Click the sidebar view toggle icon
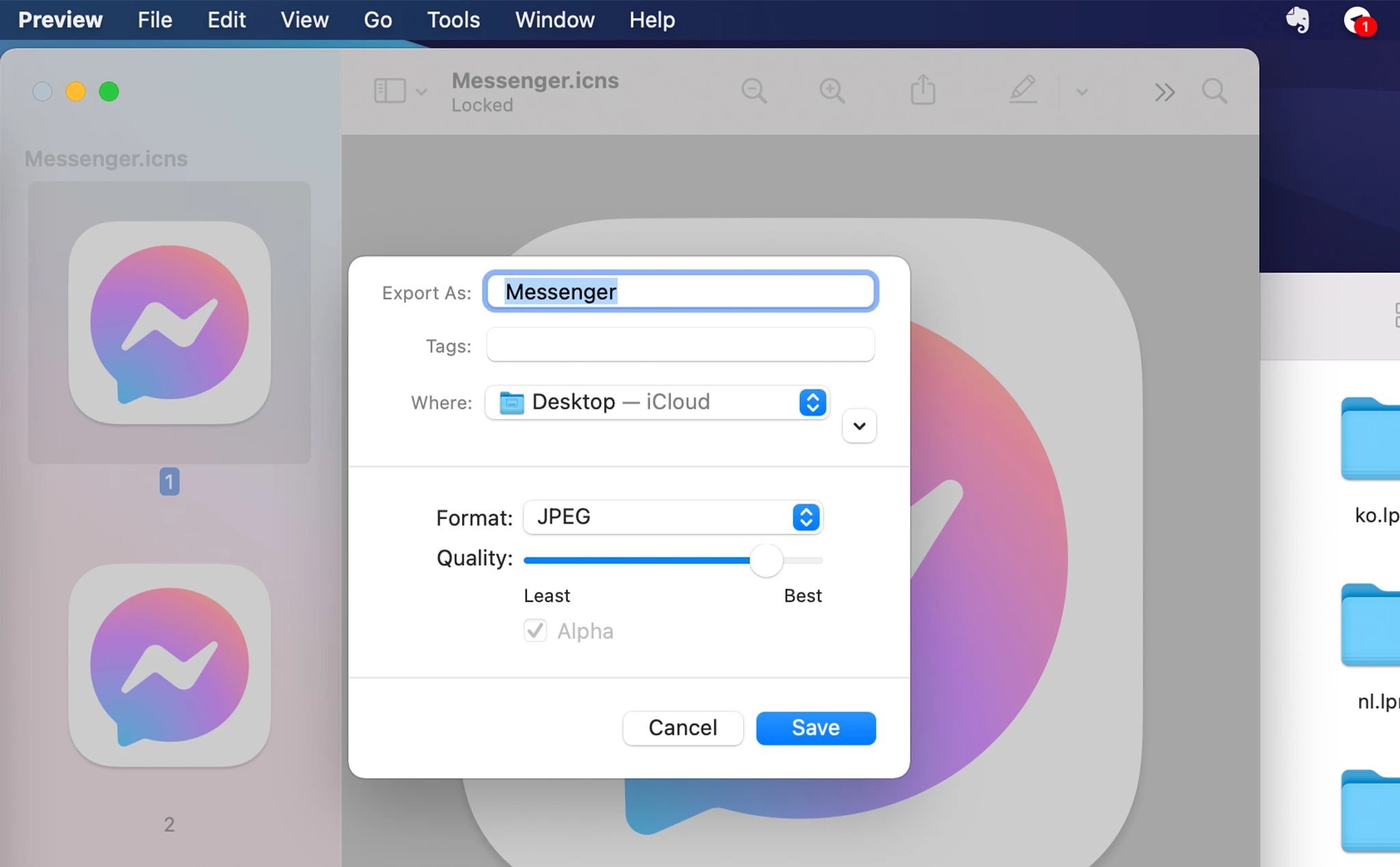The height and width of the screenshot is (867, 1400). [390, 91]
